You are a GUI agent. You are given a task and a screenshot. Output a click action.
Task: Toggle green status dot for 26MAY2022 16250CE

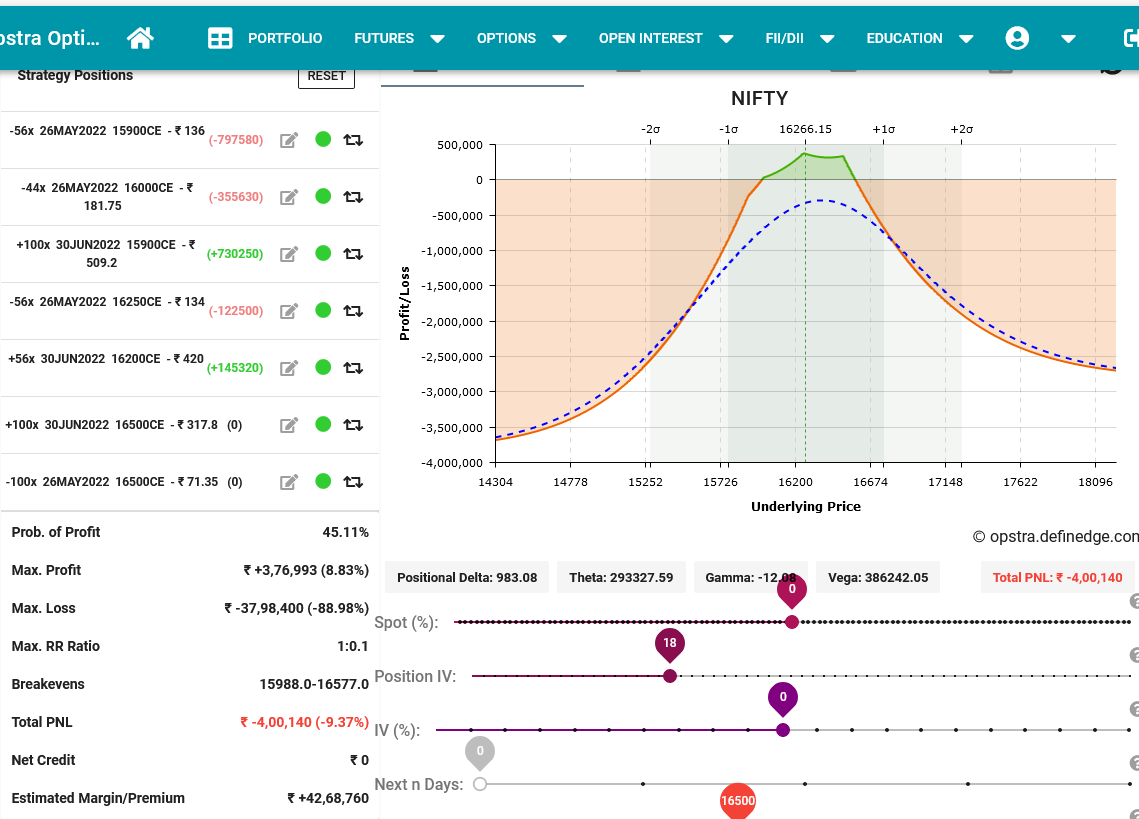pyautogui.click(x=323, y=311)
